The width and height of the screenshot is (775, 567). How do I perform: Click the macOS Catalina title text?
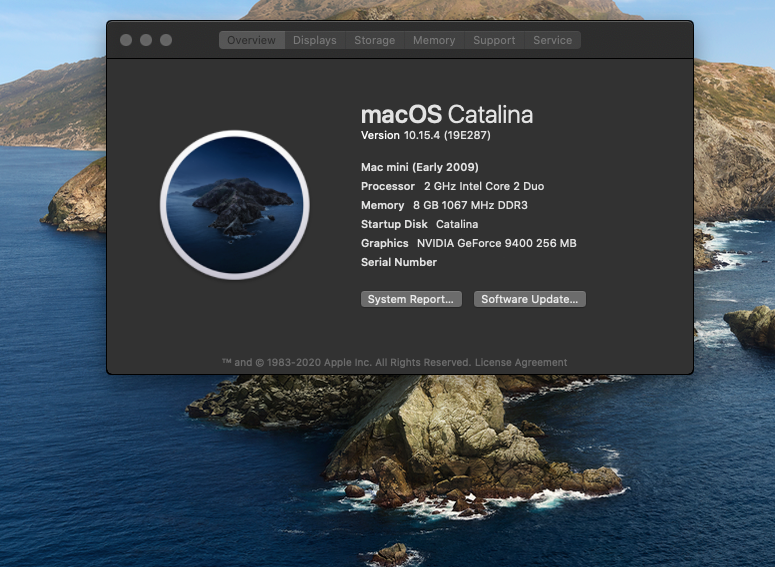[447, 115]
